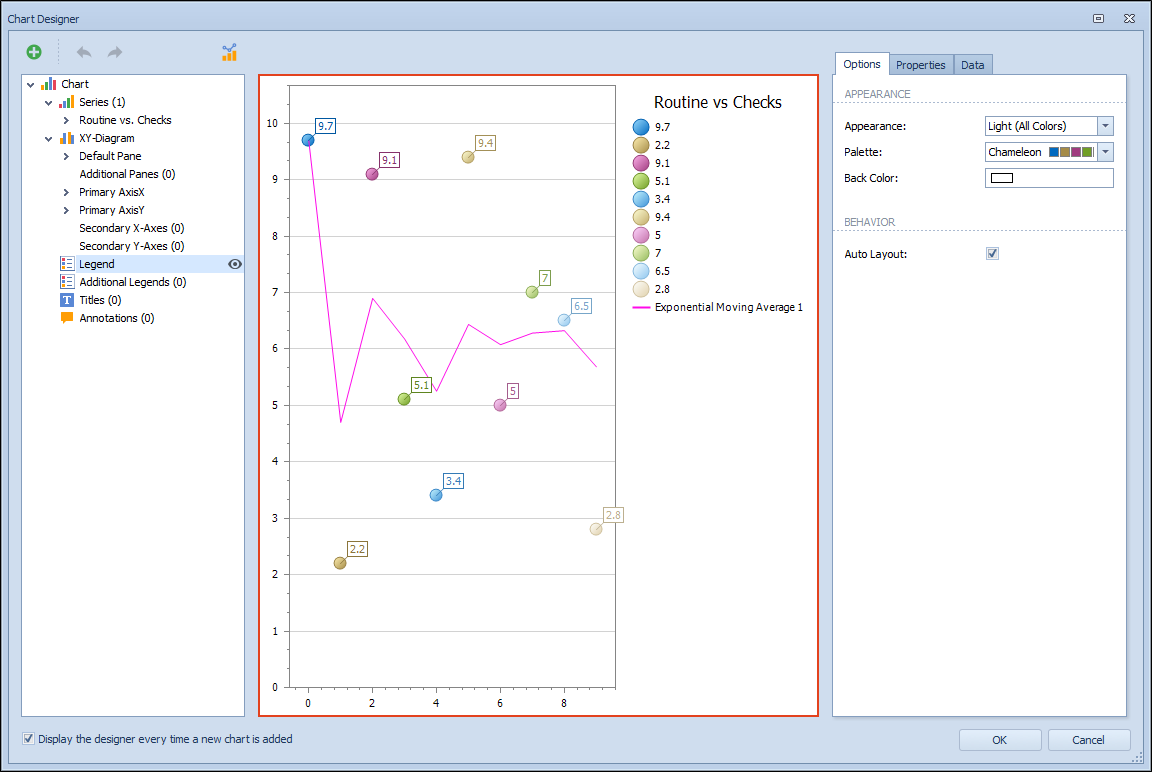1152x772 pixels.
Task: Open the Palette dropdown arrow
Action: [x=1105, y=152]
